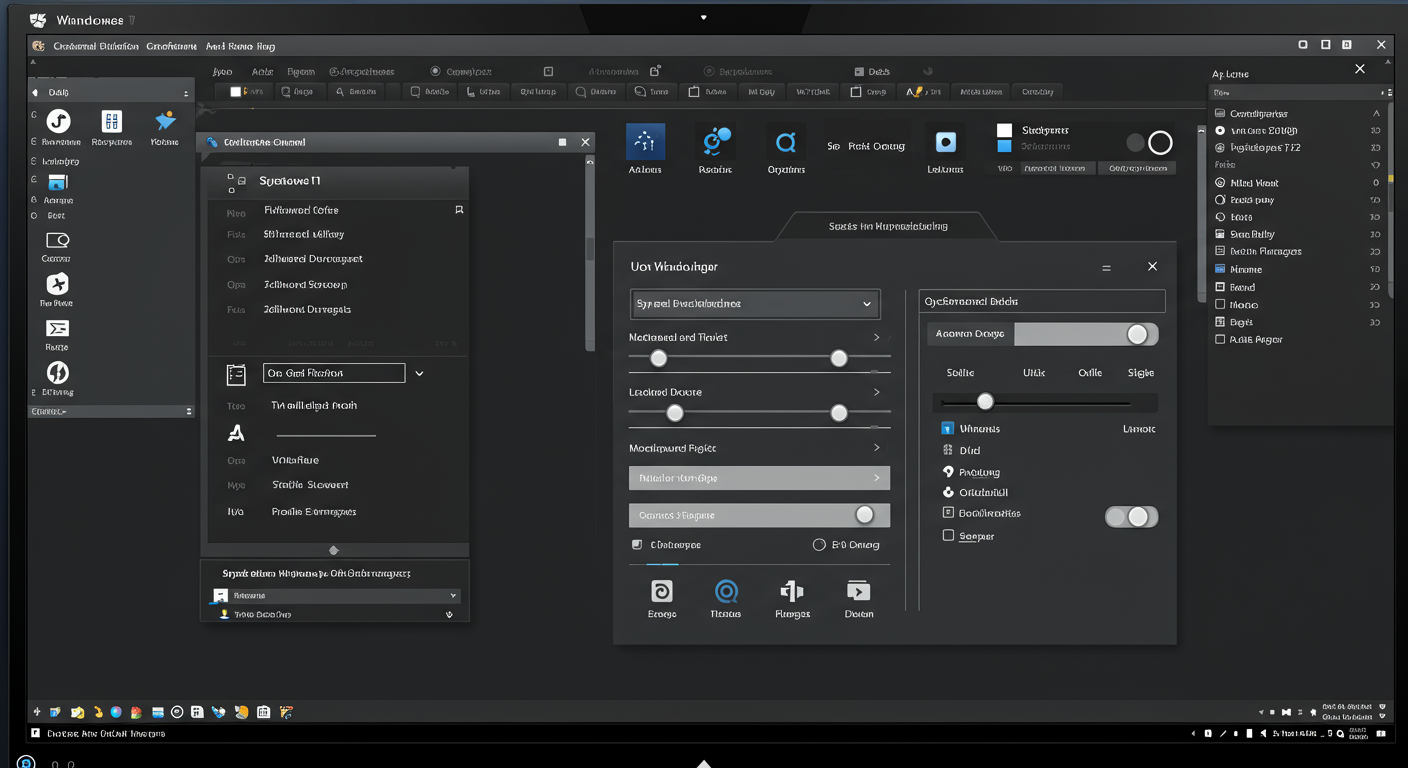Click the white circle J-glyph icon in left sidebar
The width and height of the screenshot is (1408, 768).
pyautogui.click(x=58, y=122)
